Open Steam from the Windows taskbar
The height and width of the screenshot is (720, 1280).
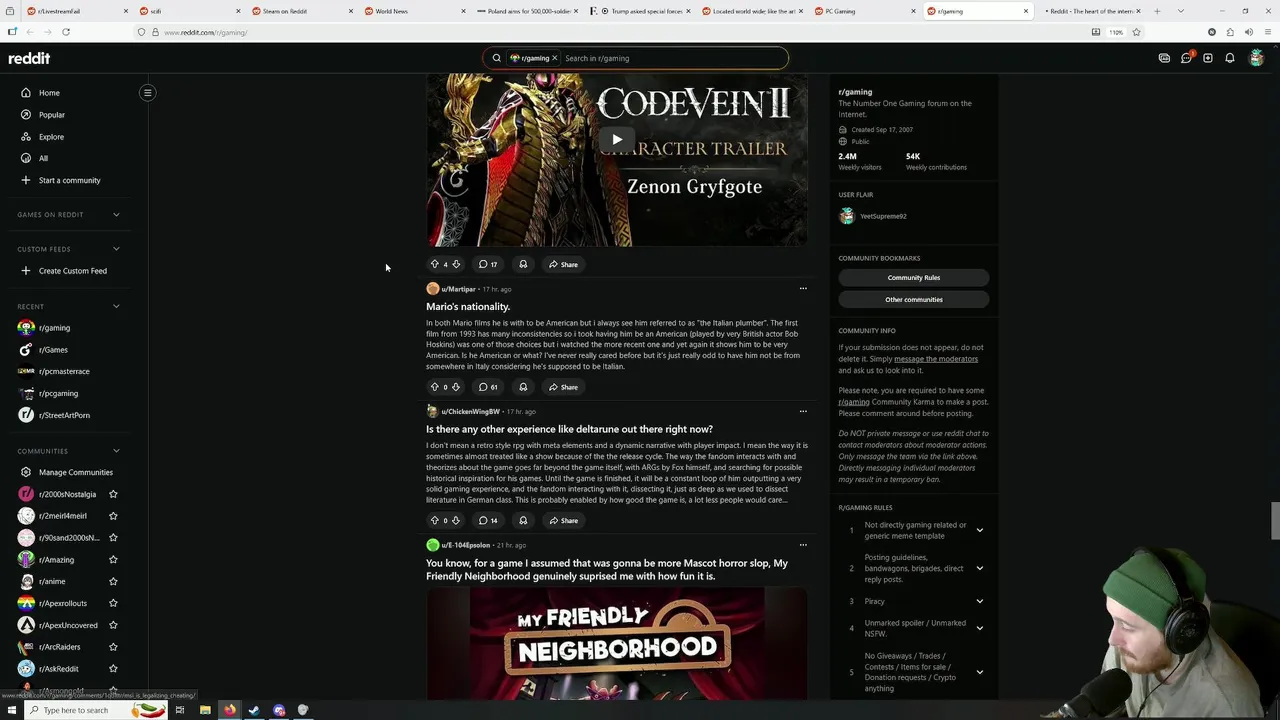point(254,710)
